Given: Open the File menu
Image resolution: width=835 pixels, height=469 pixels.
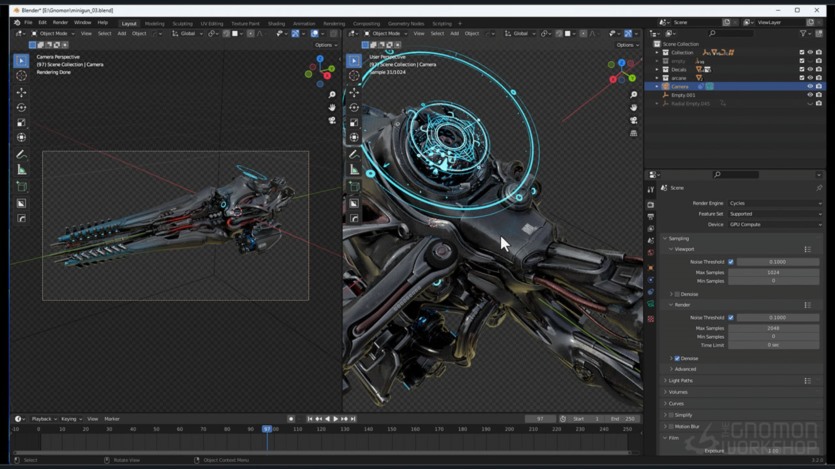Looking at the screenshot, I should (x=28, y=23).
